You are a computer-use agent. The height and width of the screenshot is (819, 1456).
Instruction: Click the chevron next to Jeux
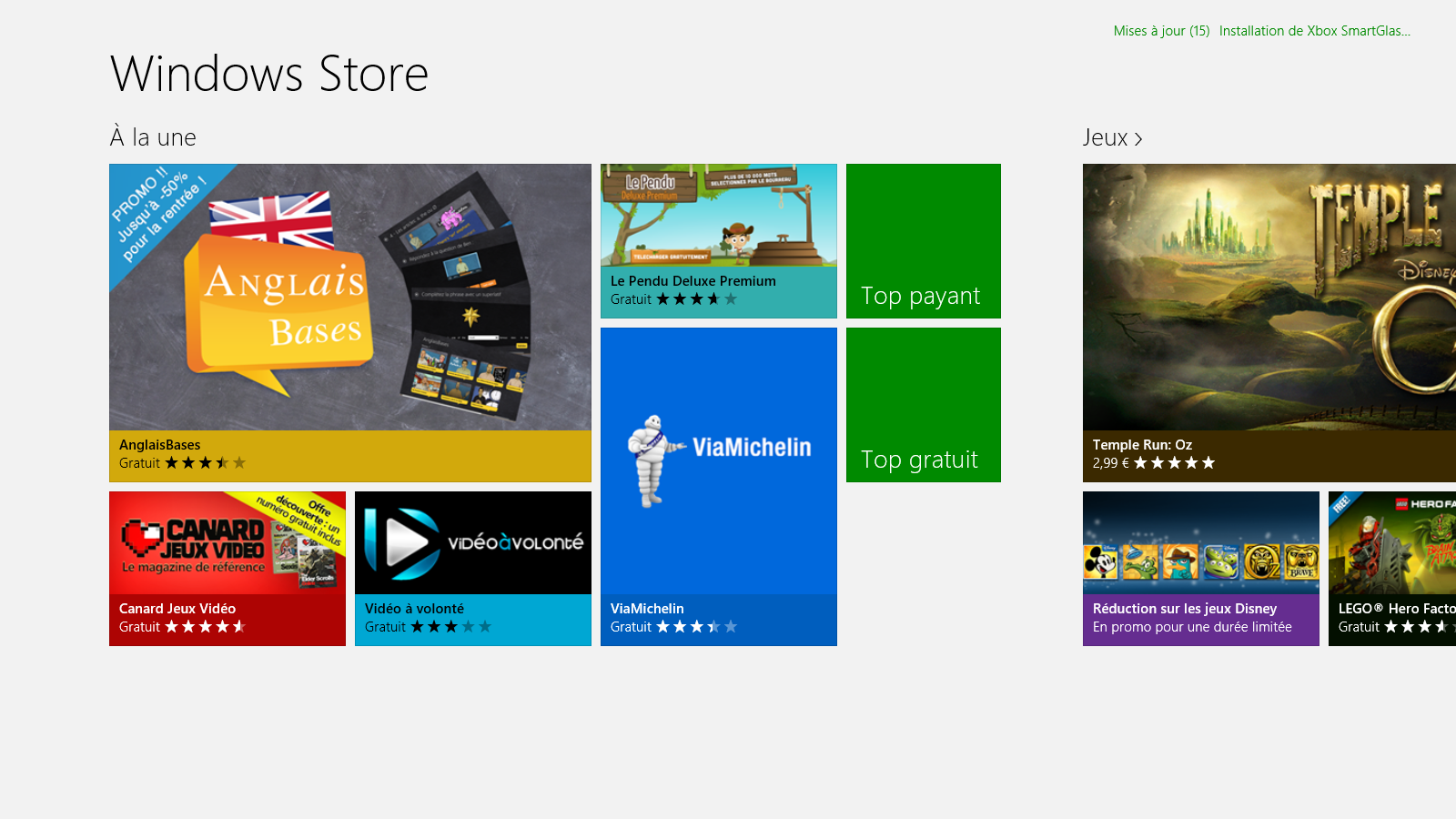pos(1137,138)
